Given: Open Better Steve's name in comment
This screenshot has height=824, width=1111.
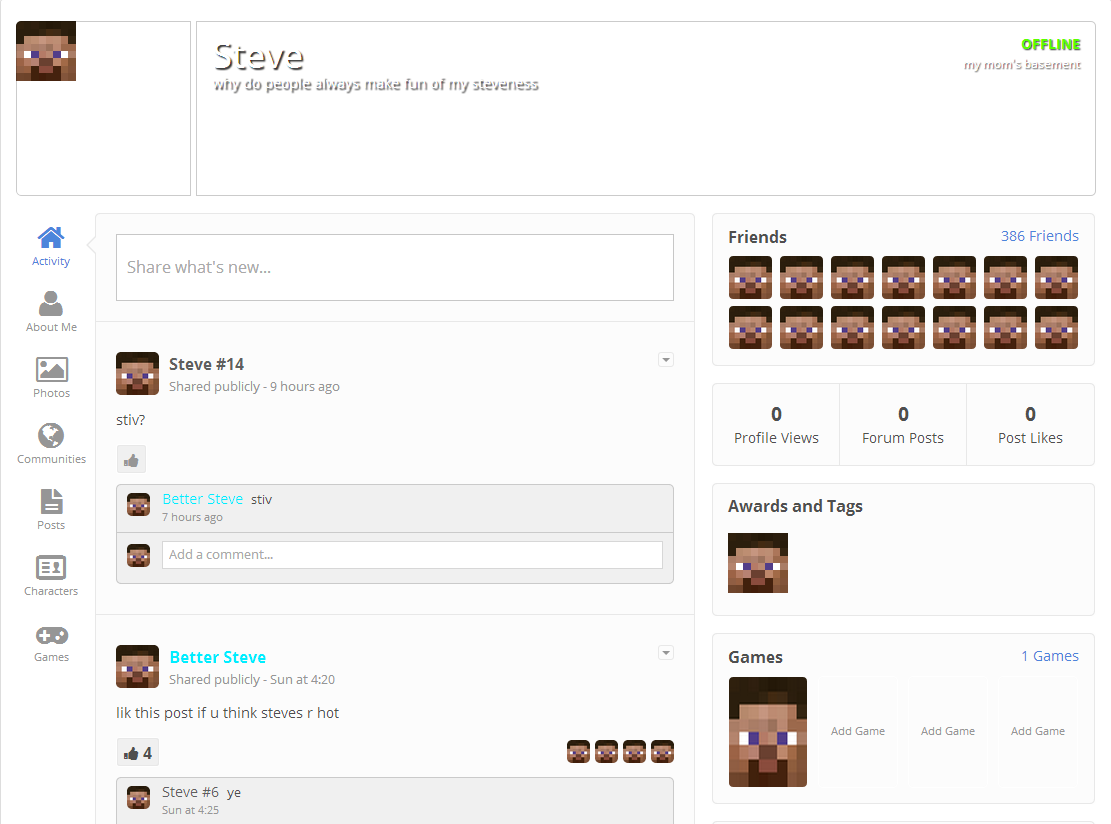Looking at the screenshot, I should pos(203,499).
